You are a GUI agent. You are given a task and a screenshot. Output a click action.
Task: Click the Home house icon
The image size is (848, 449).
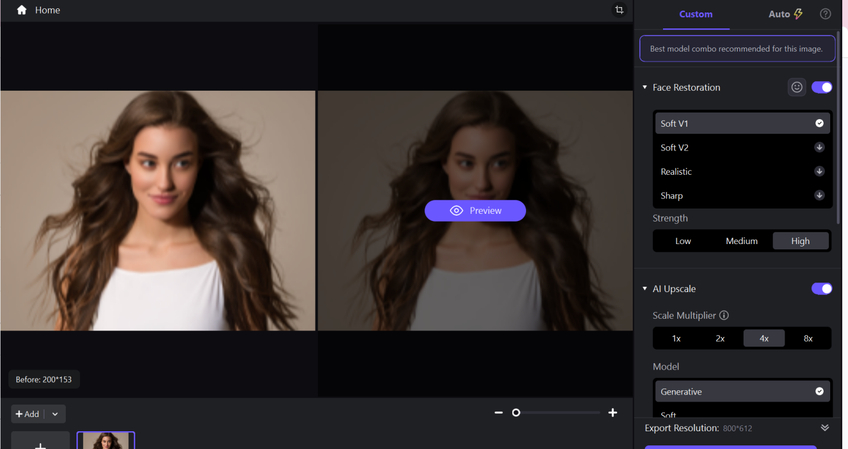tap(22, 10)
